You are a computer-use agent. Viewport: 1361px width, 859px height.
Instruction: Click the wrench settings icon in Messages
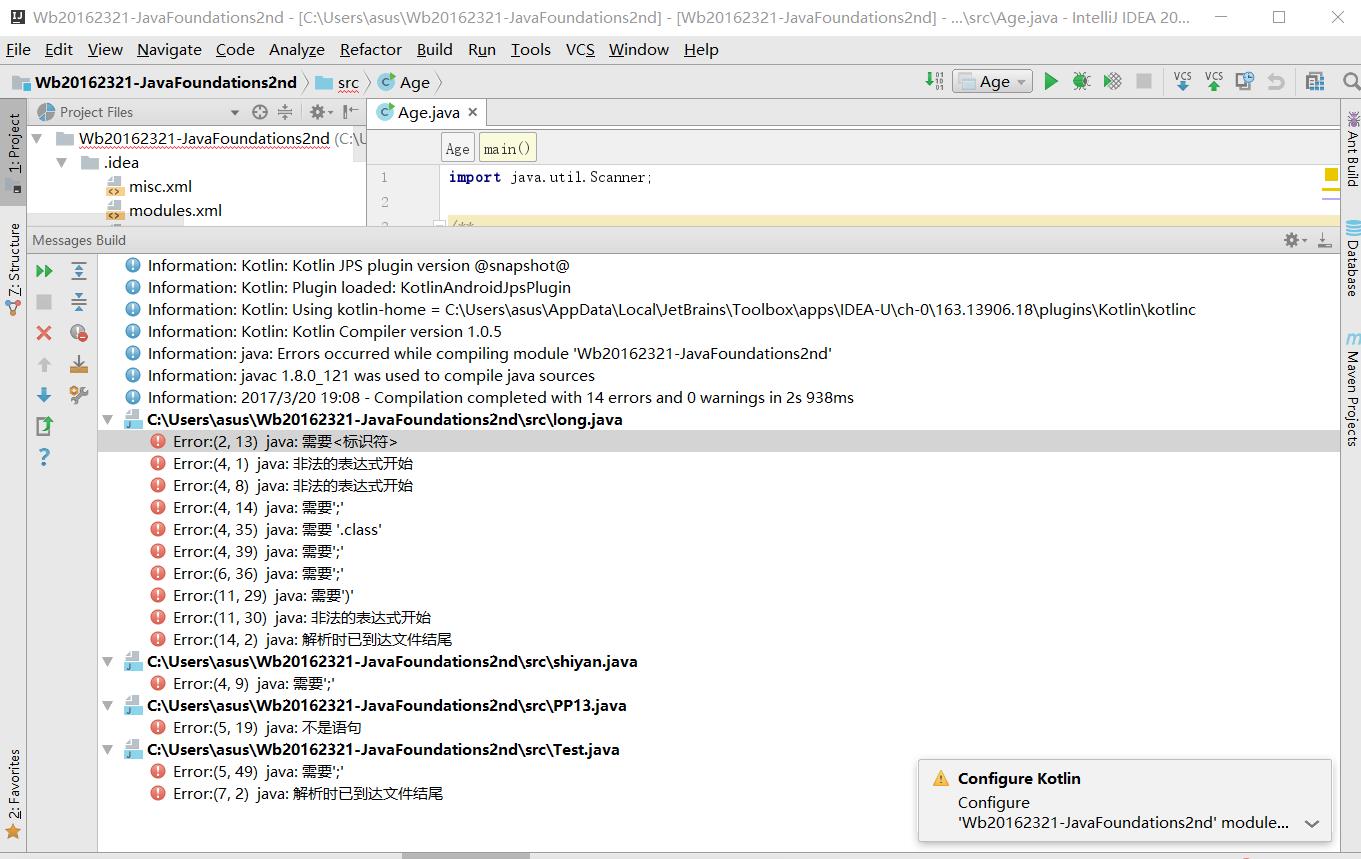pyautogui.click(x=79, y=395)
